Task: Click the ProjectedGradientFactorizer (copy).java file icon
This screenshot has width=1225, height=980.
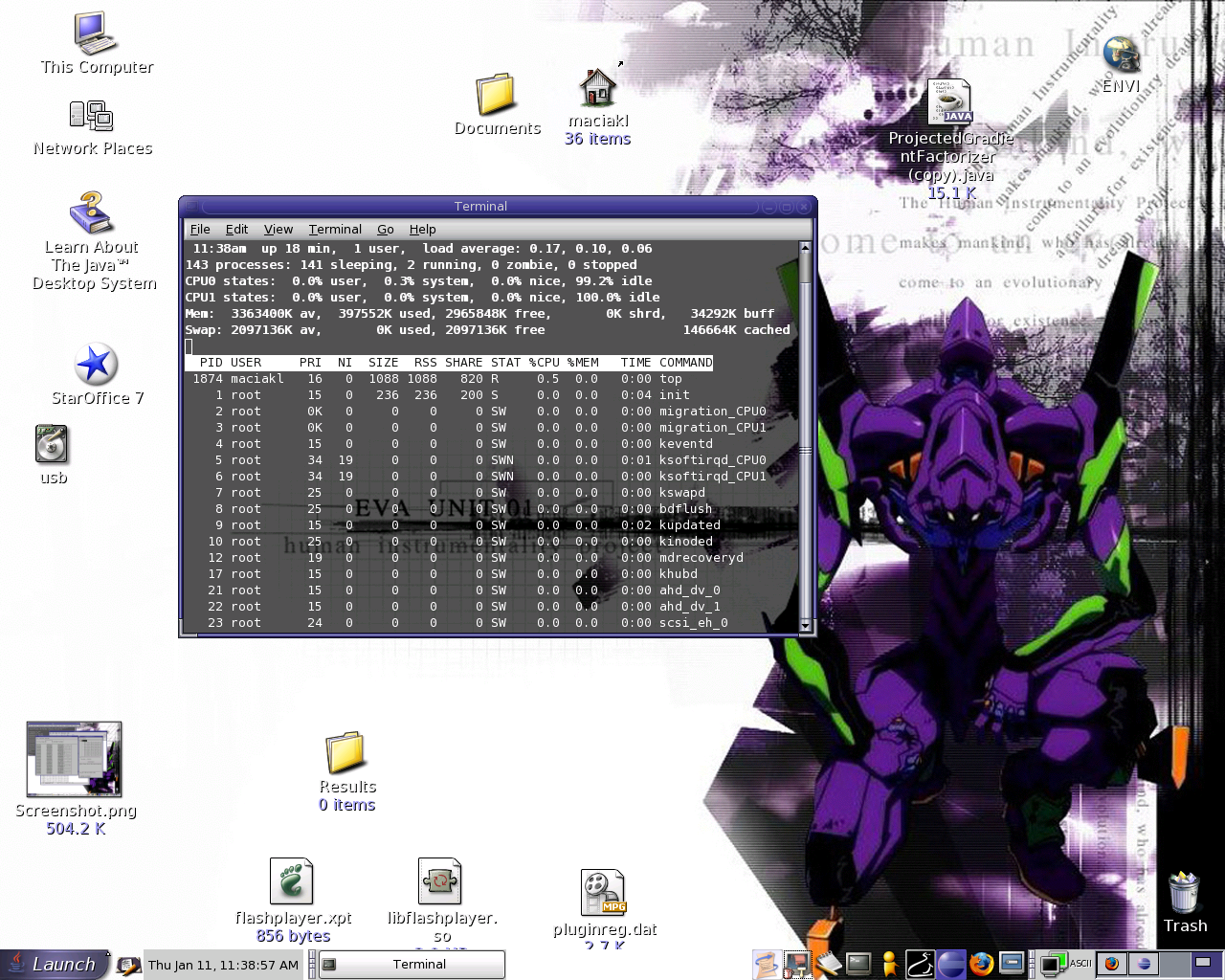Action: [949, 102]
